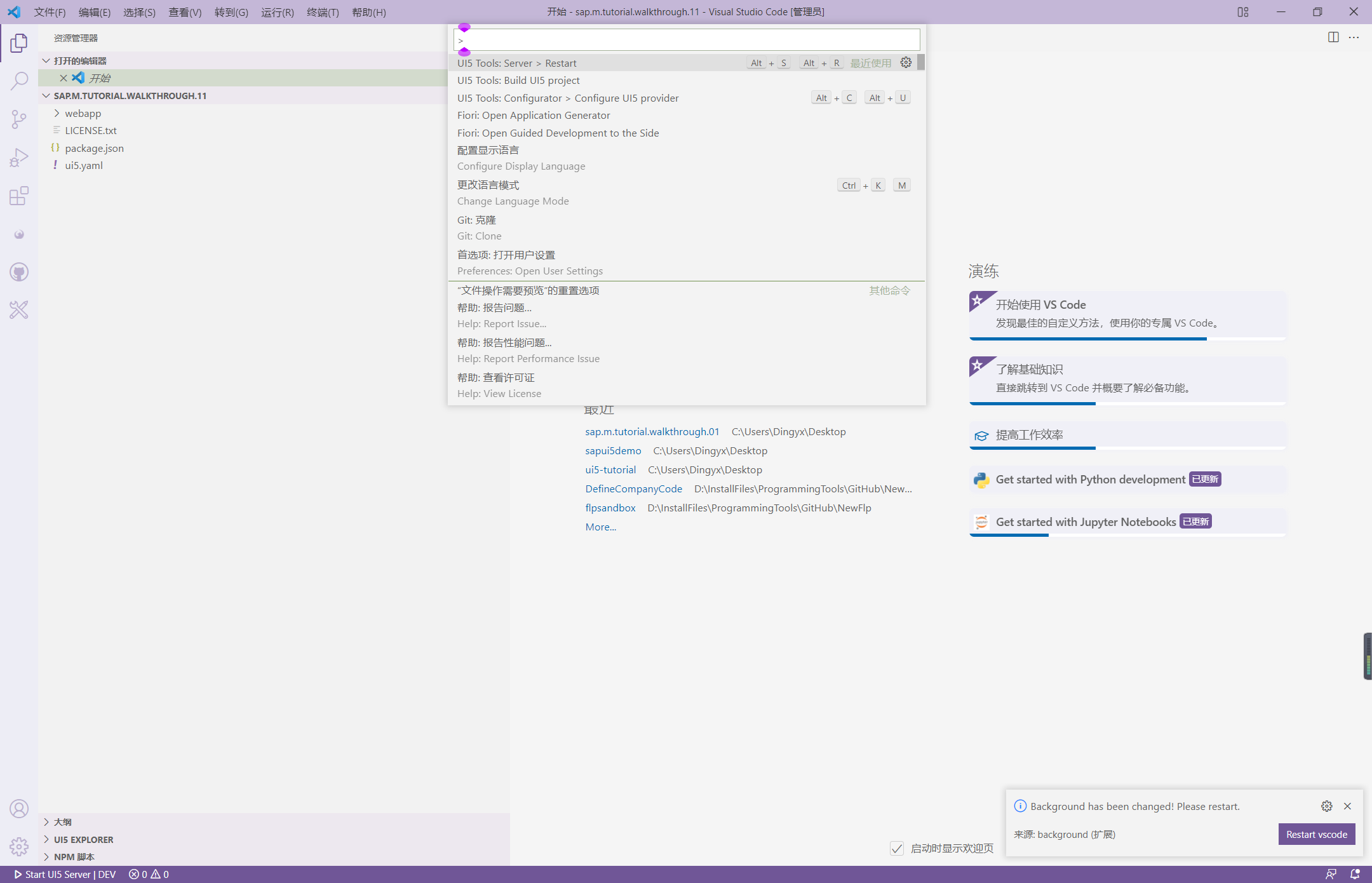The width and height of the screenshot is (1372, 883).
Task: Open the Manage gear at the bottom of the activity bar
Action: [x=18, y=847]
